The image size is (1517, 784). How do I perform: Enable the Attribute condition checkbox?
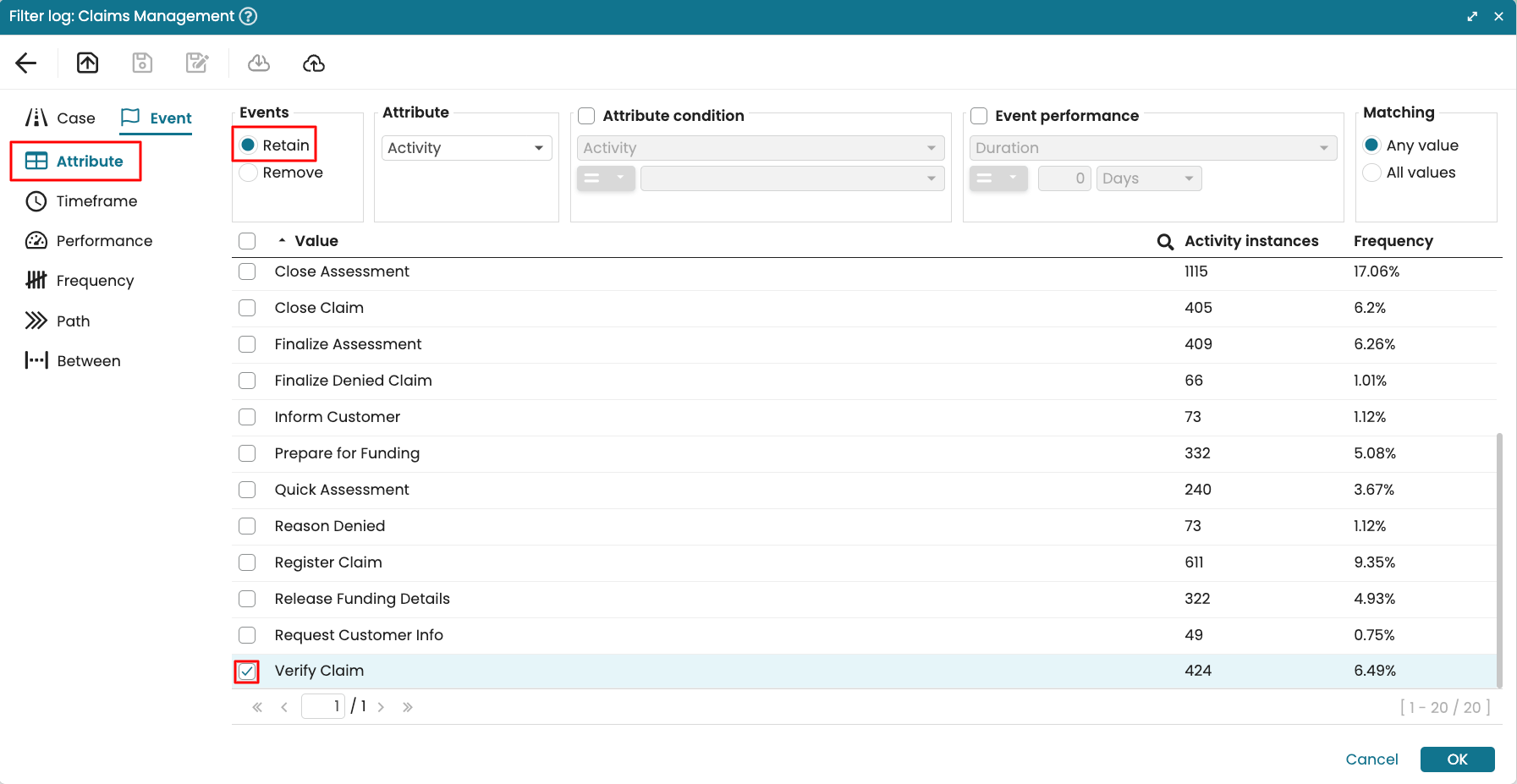[x=586, y=116]
